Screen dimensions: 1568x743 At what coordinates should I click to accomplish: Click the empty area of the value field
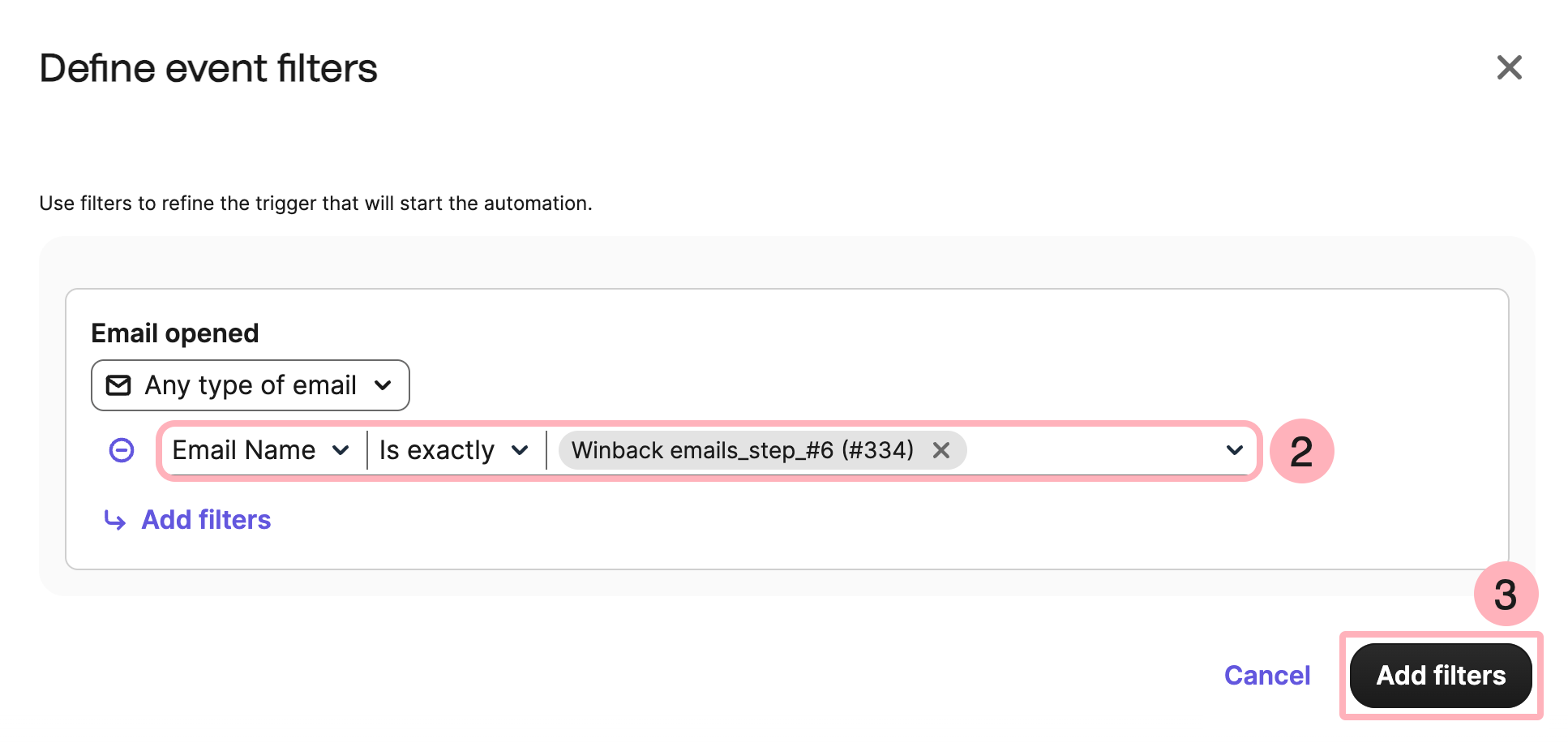click(x=1094, y=450)
